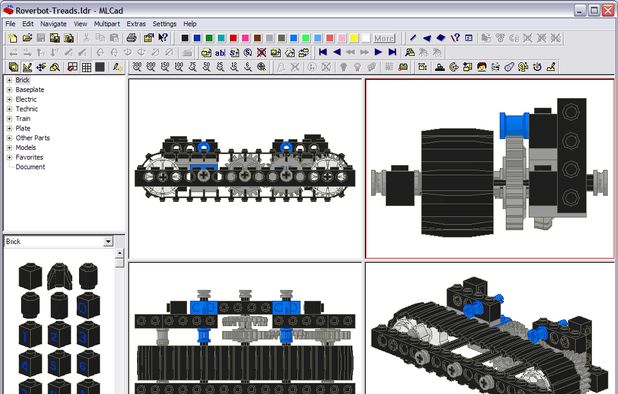Pick the red color swatch
The image size is (618, 394).
(233, 38)
